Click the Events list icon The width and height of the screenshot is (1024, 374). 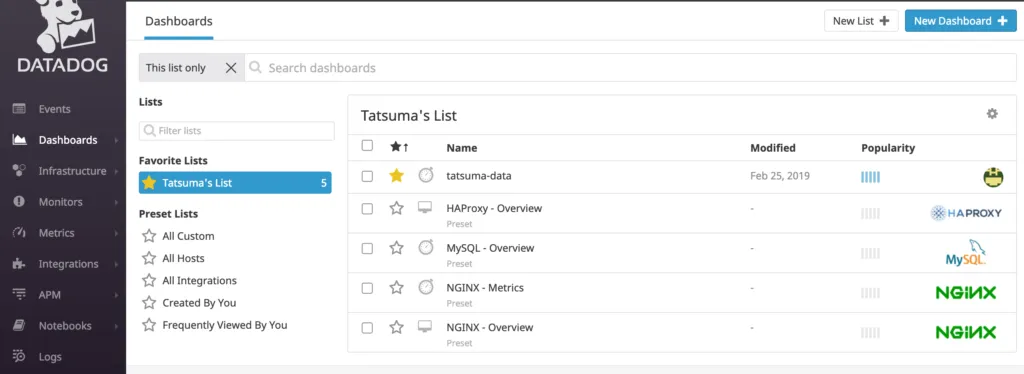[x=19, y=109]
